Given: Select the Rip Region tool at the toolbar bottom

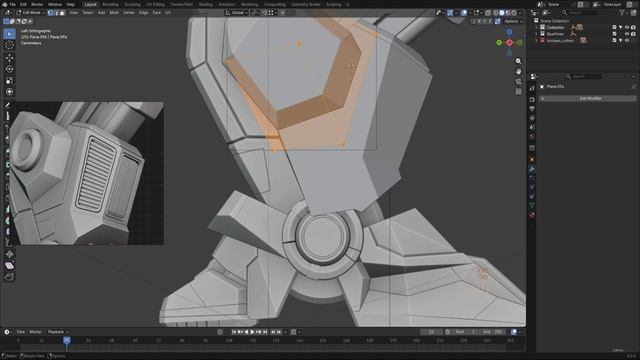Looking at the screenshot, I should coord(9,277).
